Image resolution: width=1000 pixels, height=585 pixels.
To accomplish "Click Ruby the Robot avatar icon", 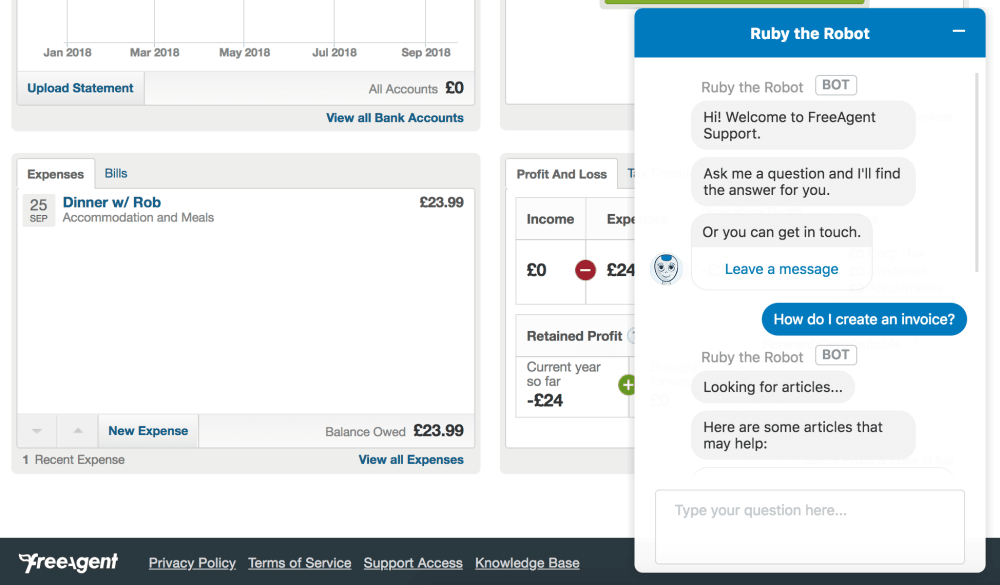I will tap(666, 269).
